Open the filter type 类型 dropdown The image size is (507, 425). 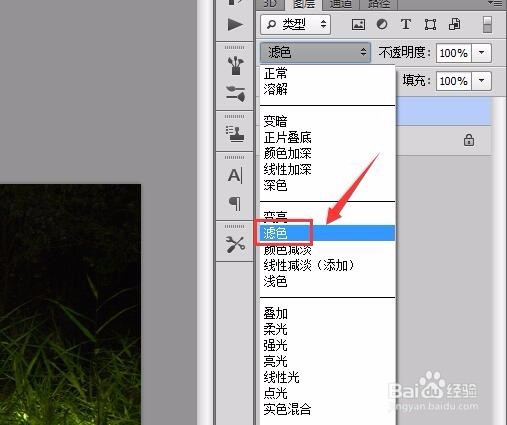(296, 24)
